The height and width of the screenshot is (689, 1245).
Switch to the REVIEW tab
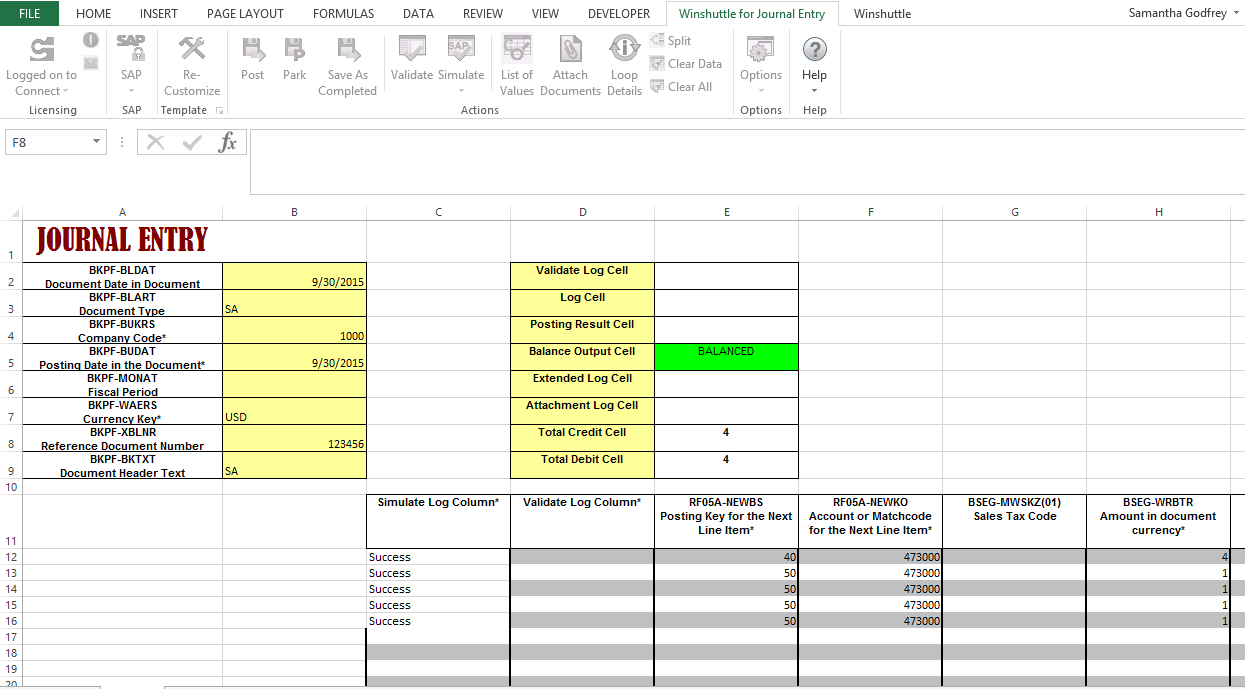pos(483,13)
